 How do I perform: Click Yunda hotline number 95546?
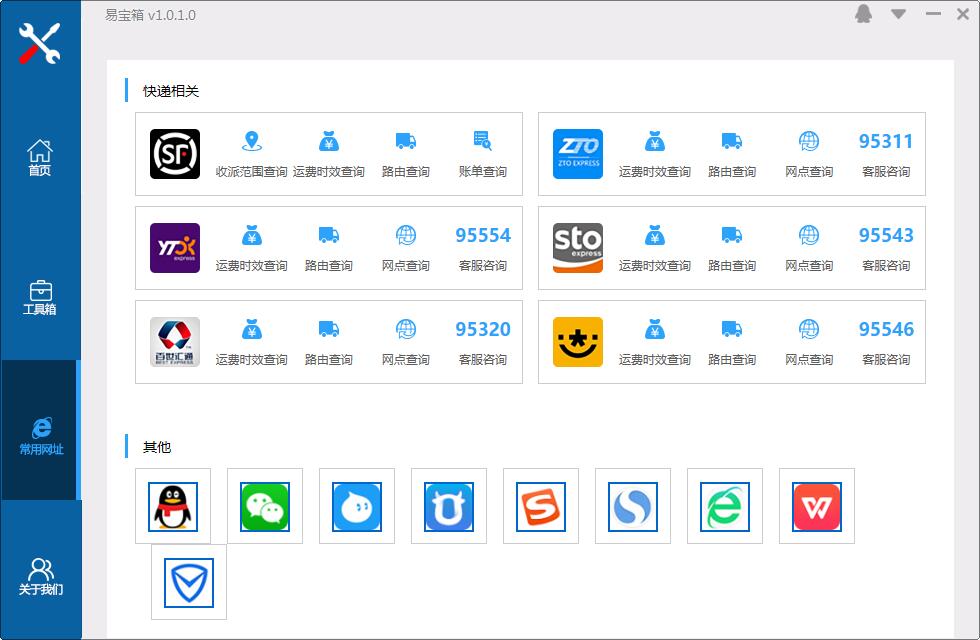[886, 329]
